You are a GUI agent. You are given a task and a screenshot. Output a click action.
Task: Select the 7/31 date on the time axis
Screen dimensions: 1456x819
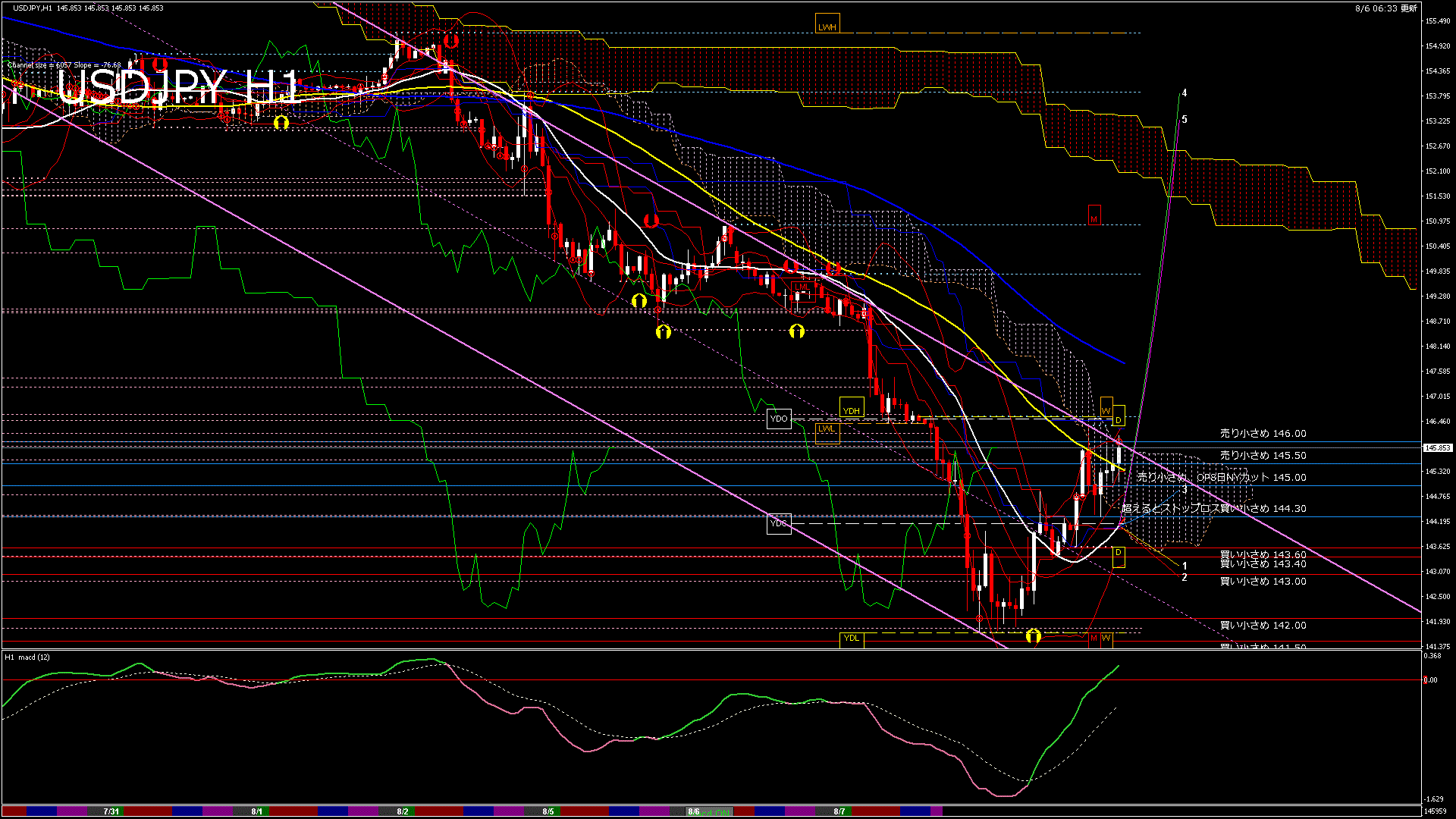click(111, 811)
